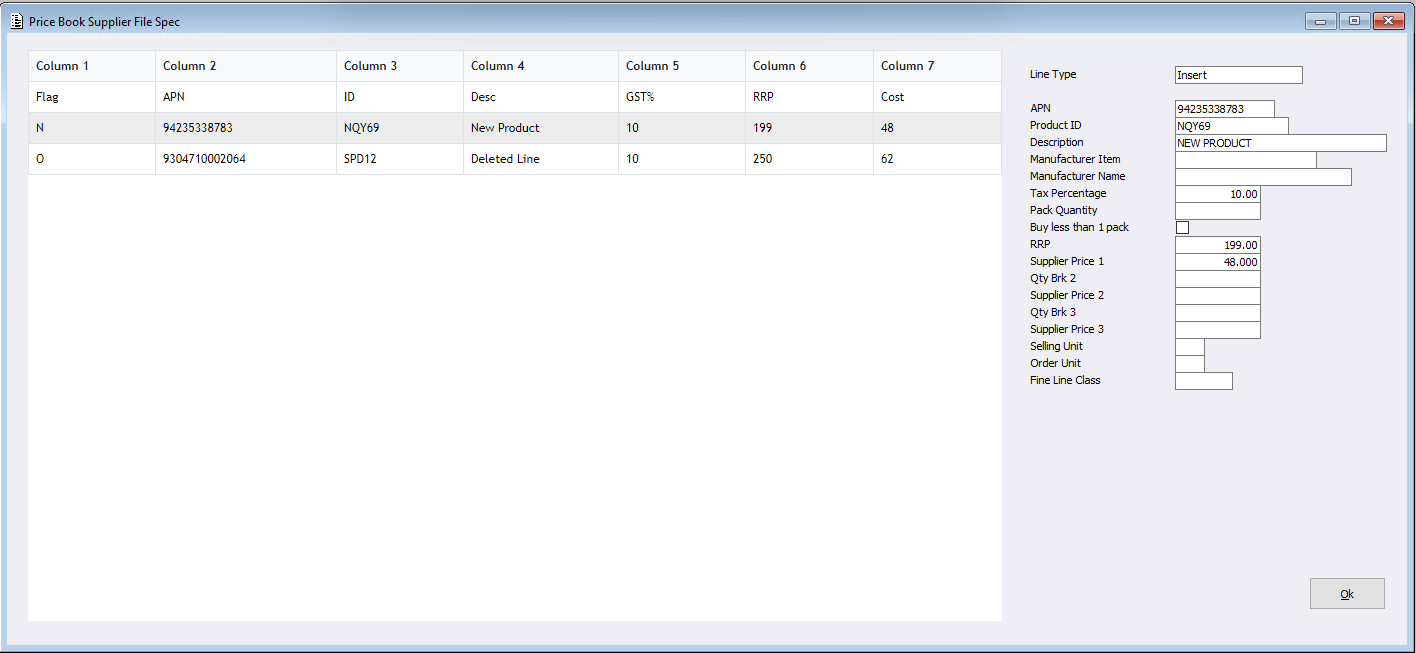Click the 9304710002064 cell
The height and width of the screenshot is (653, 1416).
point(246,159)
